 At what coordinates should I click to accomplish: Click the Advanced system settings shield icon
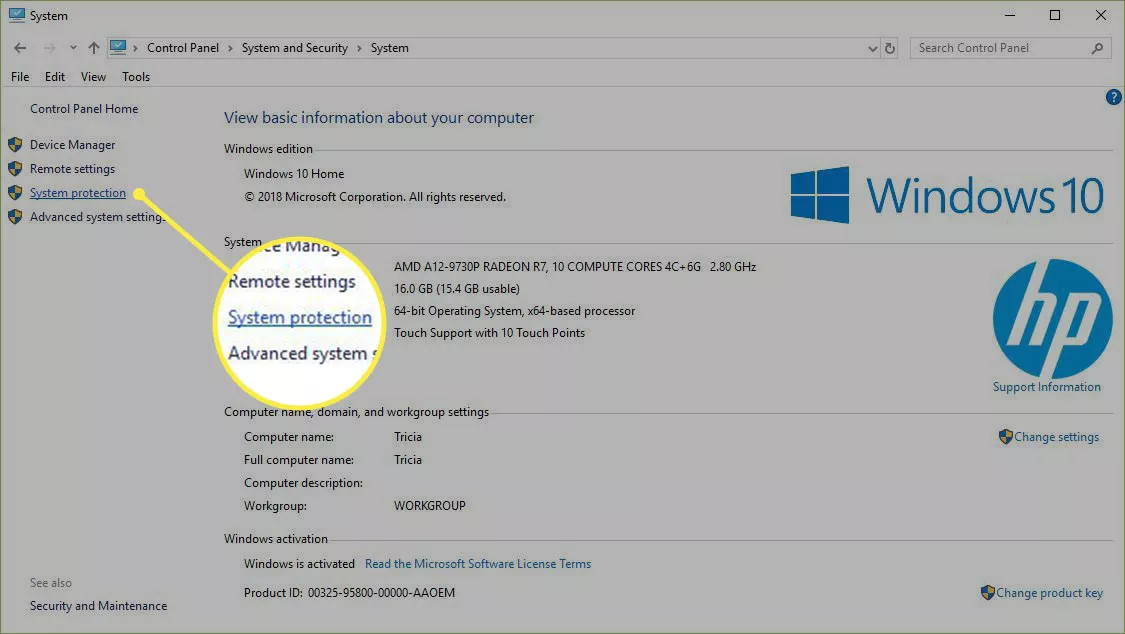point(15,217)
